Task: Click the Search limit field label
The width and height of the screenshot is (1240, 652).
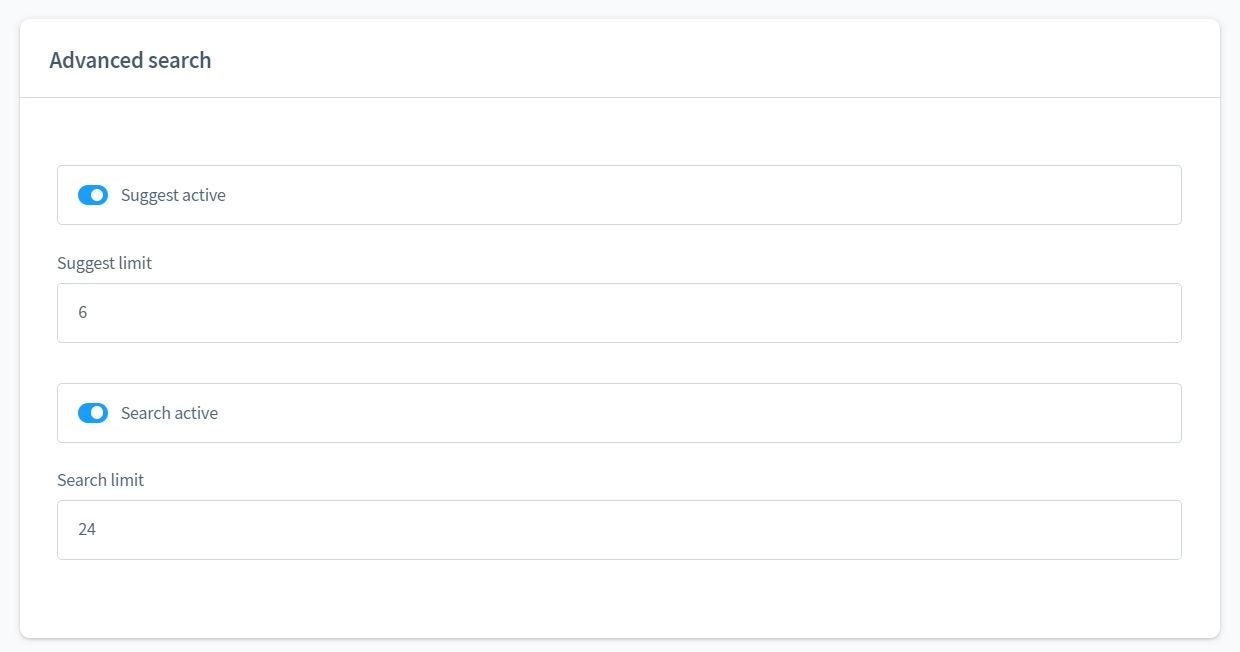Action: pyautogui.click(x=101, y=480)
